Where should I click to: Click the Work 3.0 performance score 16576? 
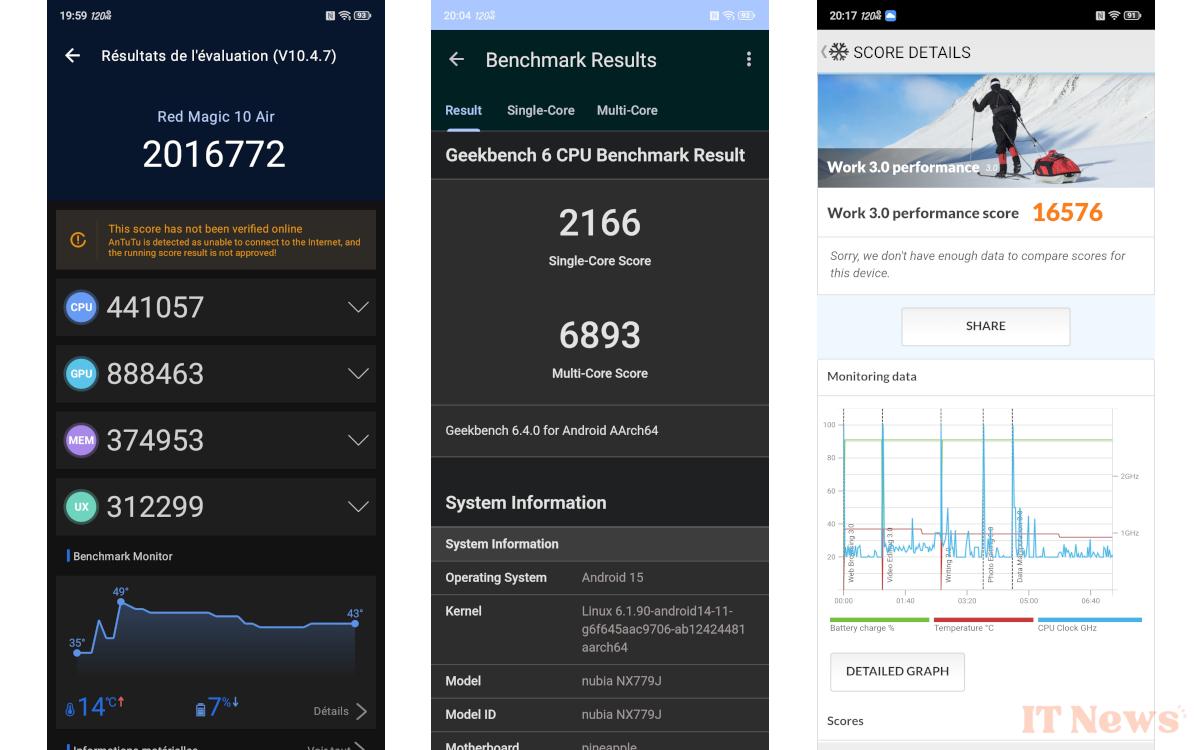coord(1067,212)
